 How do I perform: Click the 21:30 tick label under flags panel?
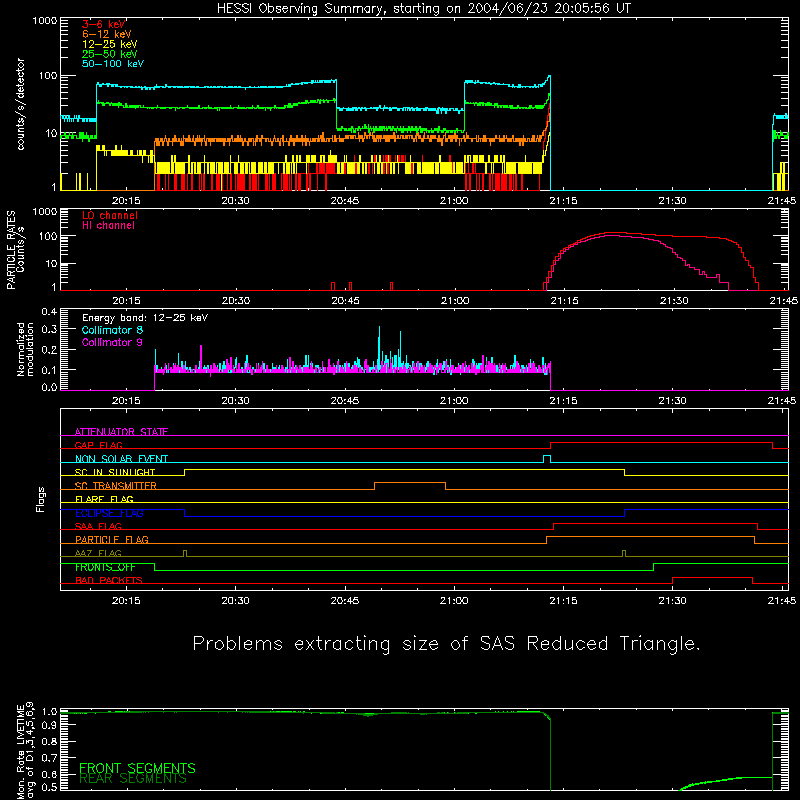click(x=672, y=601)
